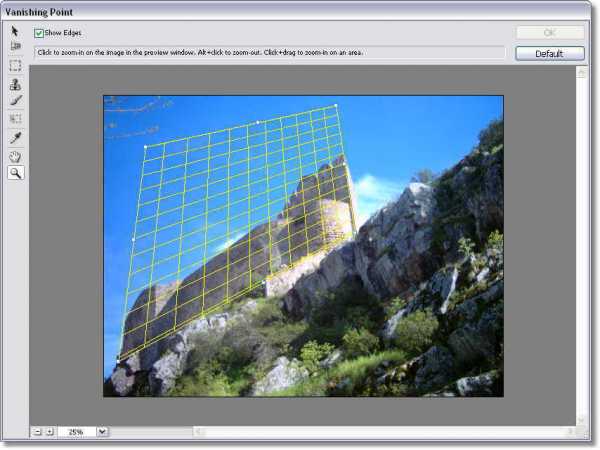
Task: Select the Edit Plane arrow tool
Action: click(x=15, y=31)
